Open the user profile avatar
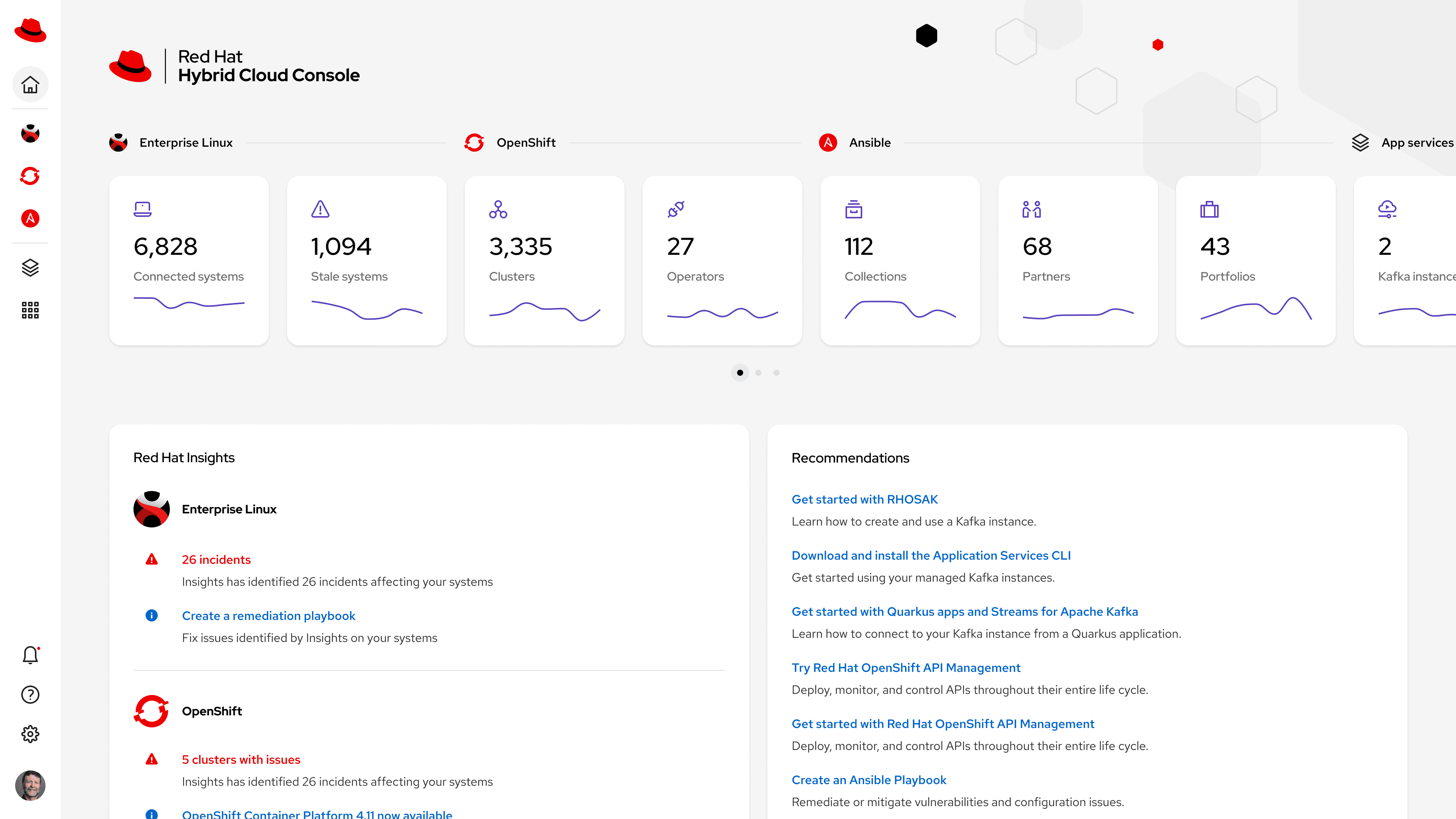The image size is (1456, 819). [30, 785]
